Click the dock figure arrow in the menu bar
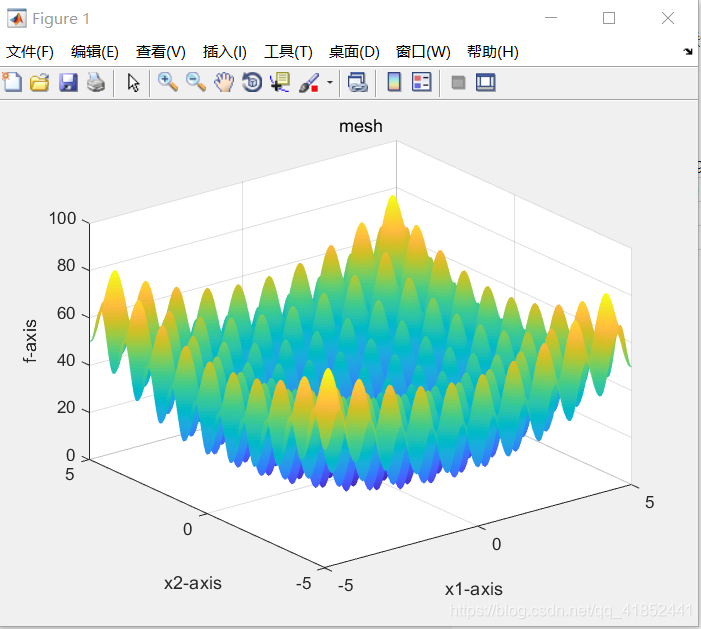The height and width of the screenshot is (629, 701). [x=688, y=51]
